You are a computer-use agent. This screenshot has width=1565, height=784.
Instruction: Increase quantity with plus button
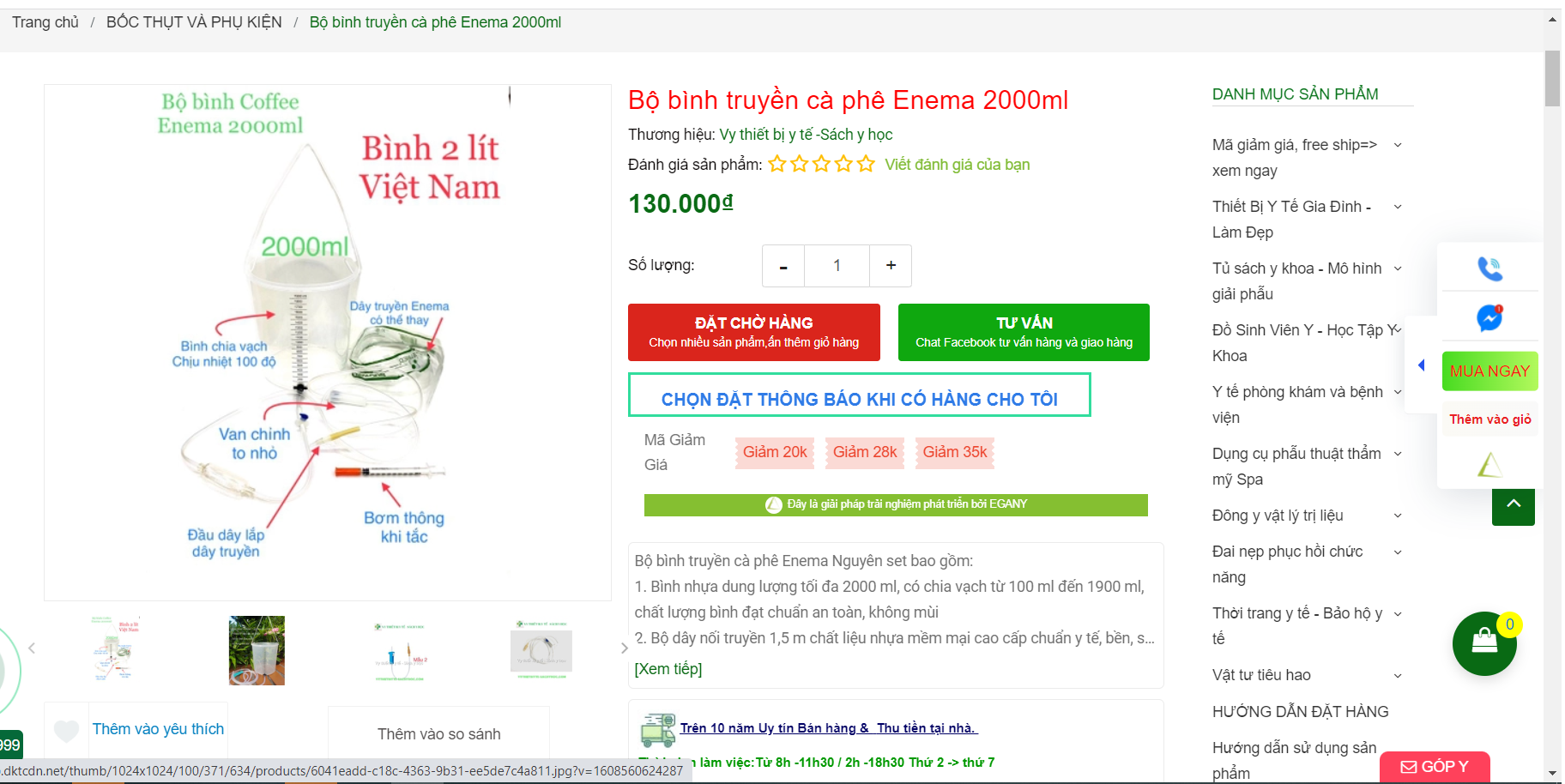[891, 266]
